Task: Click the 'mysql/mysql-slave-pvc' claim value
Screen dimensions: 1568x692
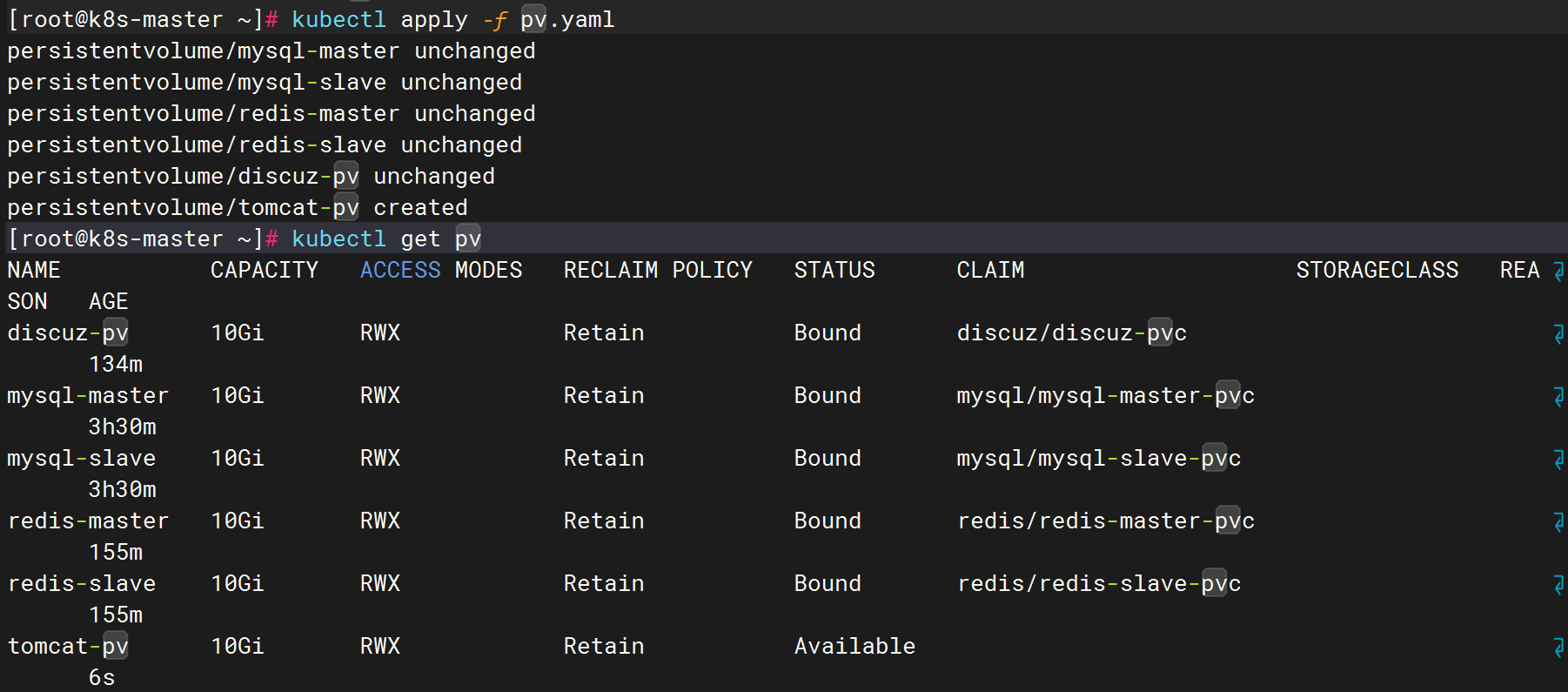Action: point(1099,458)
